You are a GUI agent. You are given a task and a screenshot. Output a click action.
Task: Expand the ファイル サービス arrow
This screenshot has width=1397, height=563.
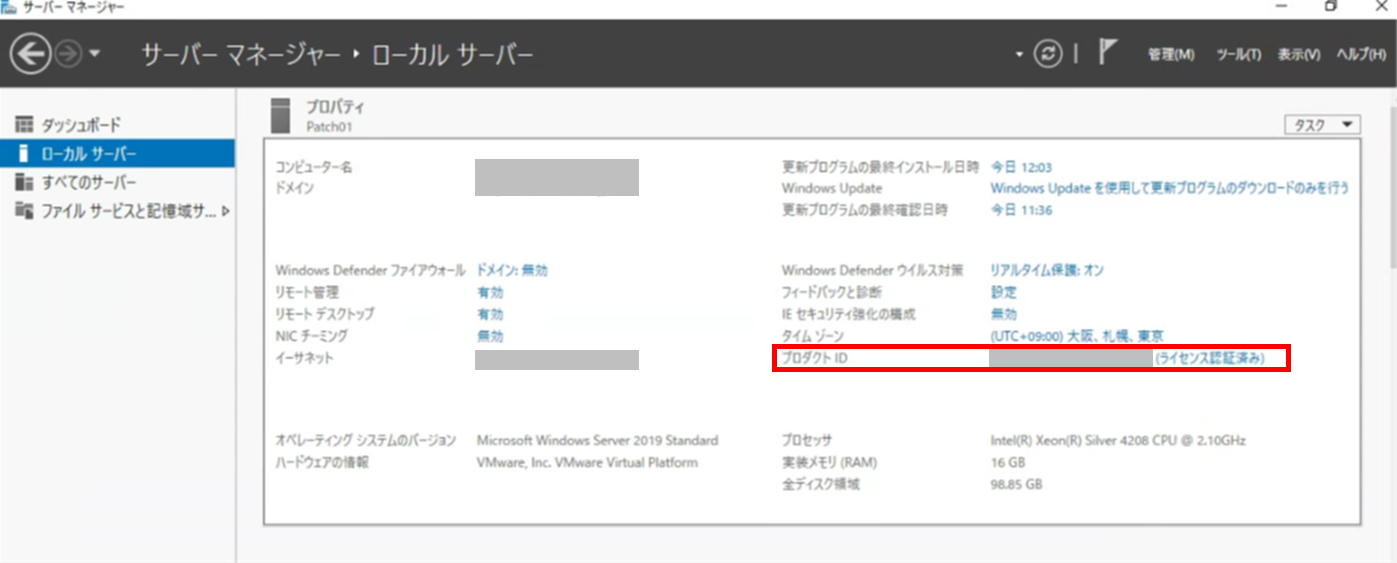click(x=225, y=211)
